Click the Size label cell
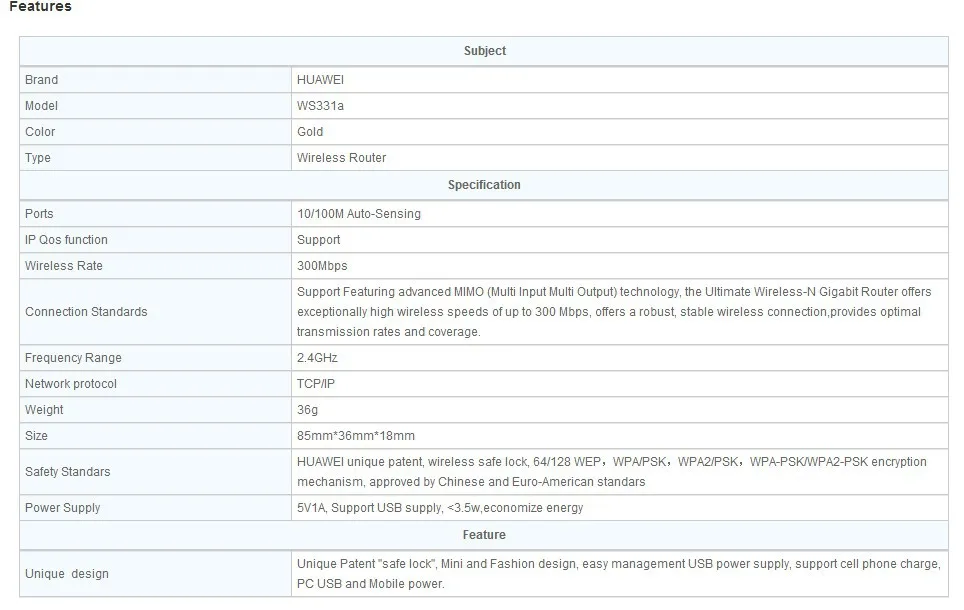This screenshot has height=610, width=964. [36, 435]
